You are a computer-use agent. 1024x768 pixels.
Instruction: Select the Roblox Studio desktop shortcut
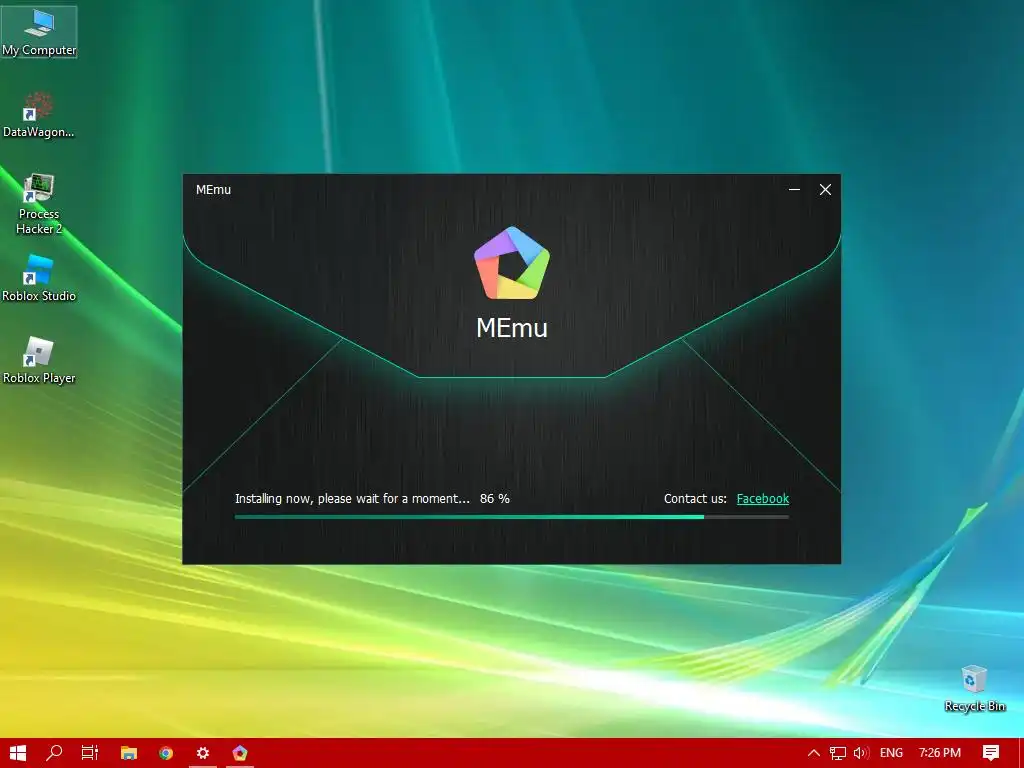tap(39, 279)
